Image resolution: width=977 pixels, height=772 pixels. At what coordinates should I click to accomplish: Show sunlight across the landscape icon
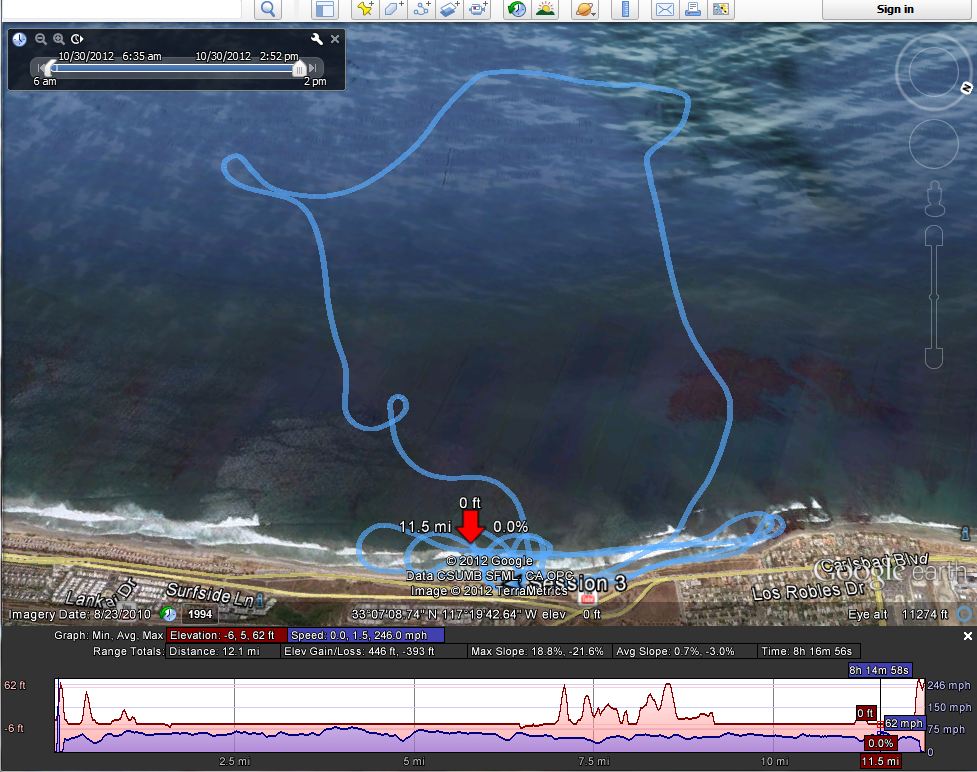[545, 9]
